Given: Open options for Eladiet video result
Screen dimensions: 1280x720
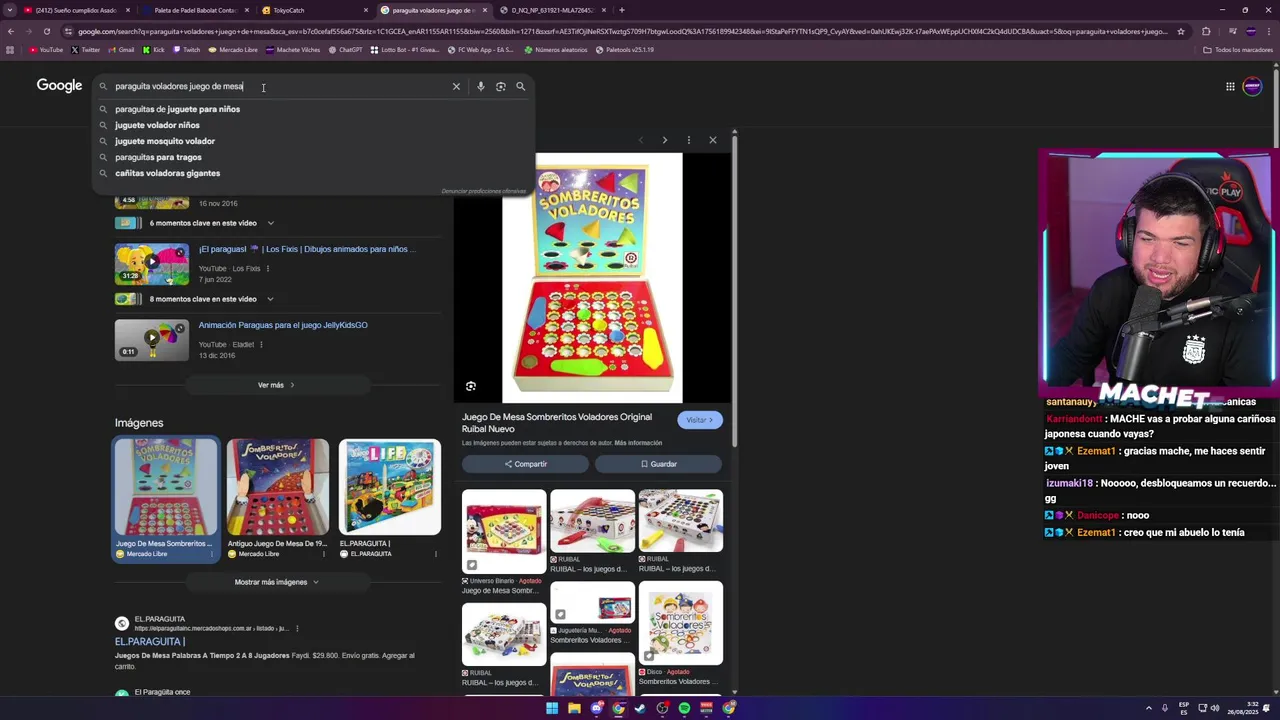Looking at the screenshot, I should tap(261, 345).
